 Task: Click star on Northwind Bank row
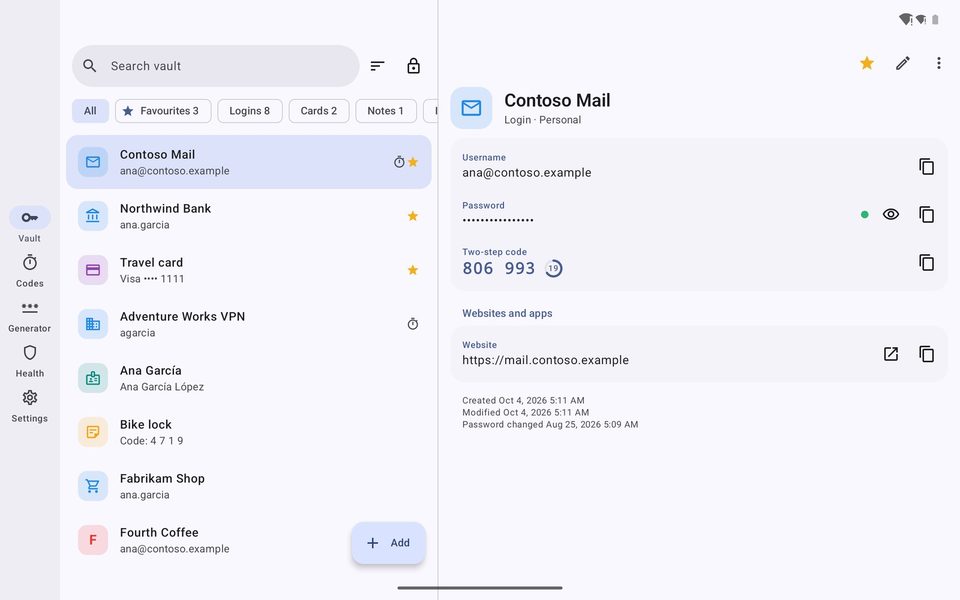click(x=413, y=216)
